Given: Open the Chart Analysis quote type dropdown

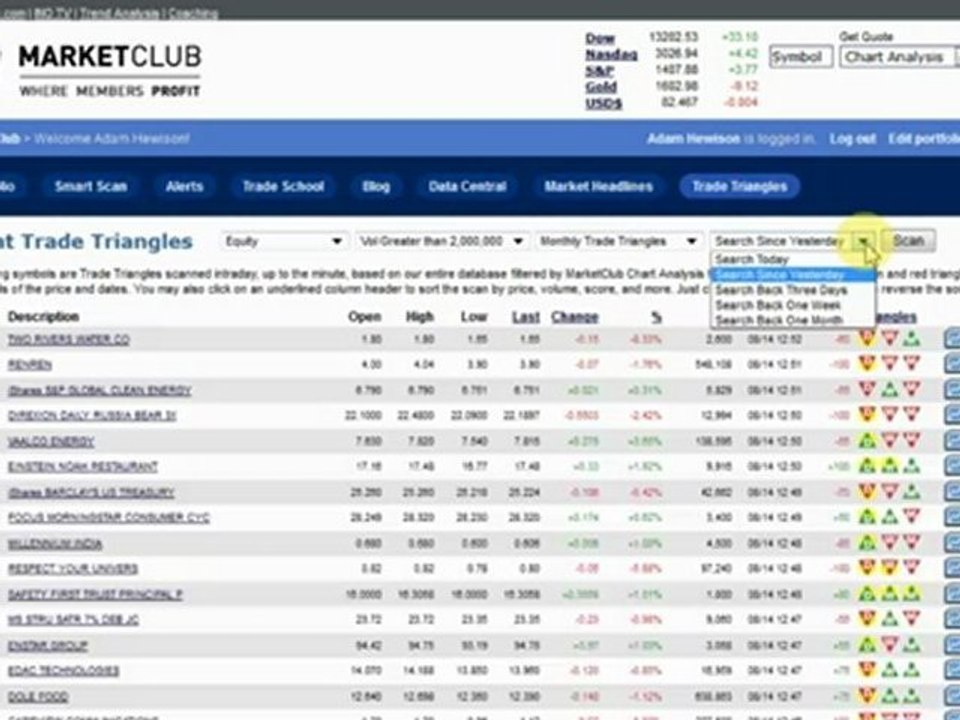Looking at the screenshot, I should tap(899, 57).
